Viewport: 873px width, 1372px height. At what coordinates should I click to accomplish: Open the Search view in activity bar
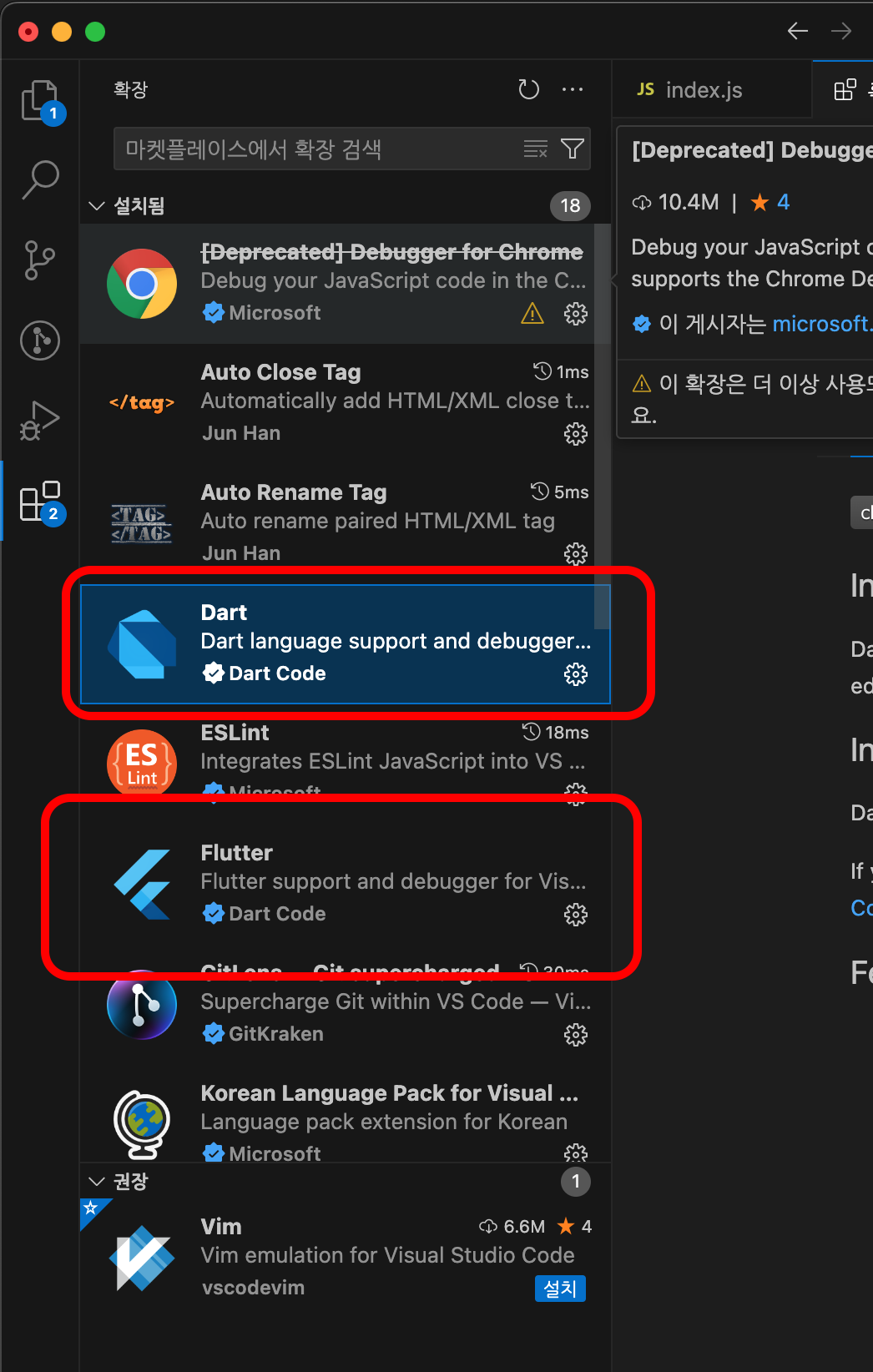tap(40, 179)
